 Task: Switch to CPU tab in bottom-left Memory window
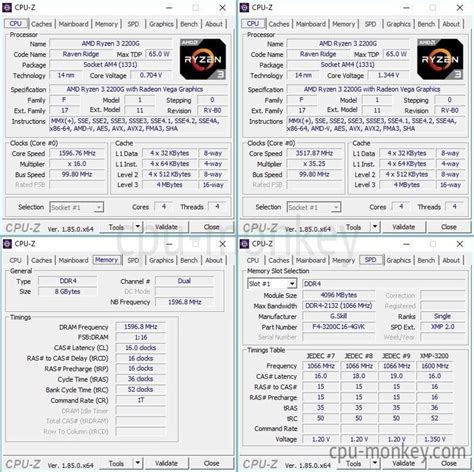[x=15, y=260]
